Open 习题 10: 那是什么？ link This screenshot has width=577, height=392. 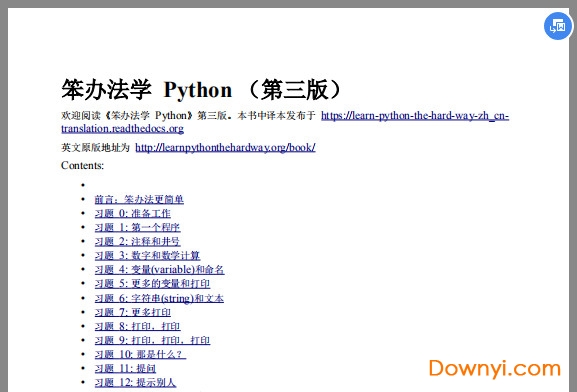(x=140, y=354)
